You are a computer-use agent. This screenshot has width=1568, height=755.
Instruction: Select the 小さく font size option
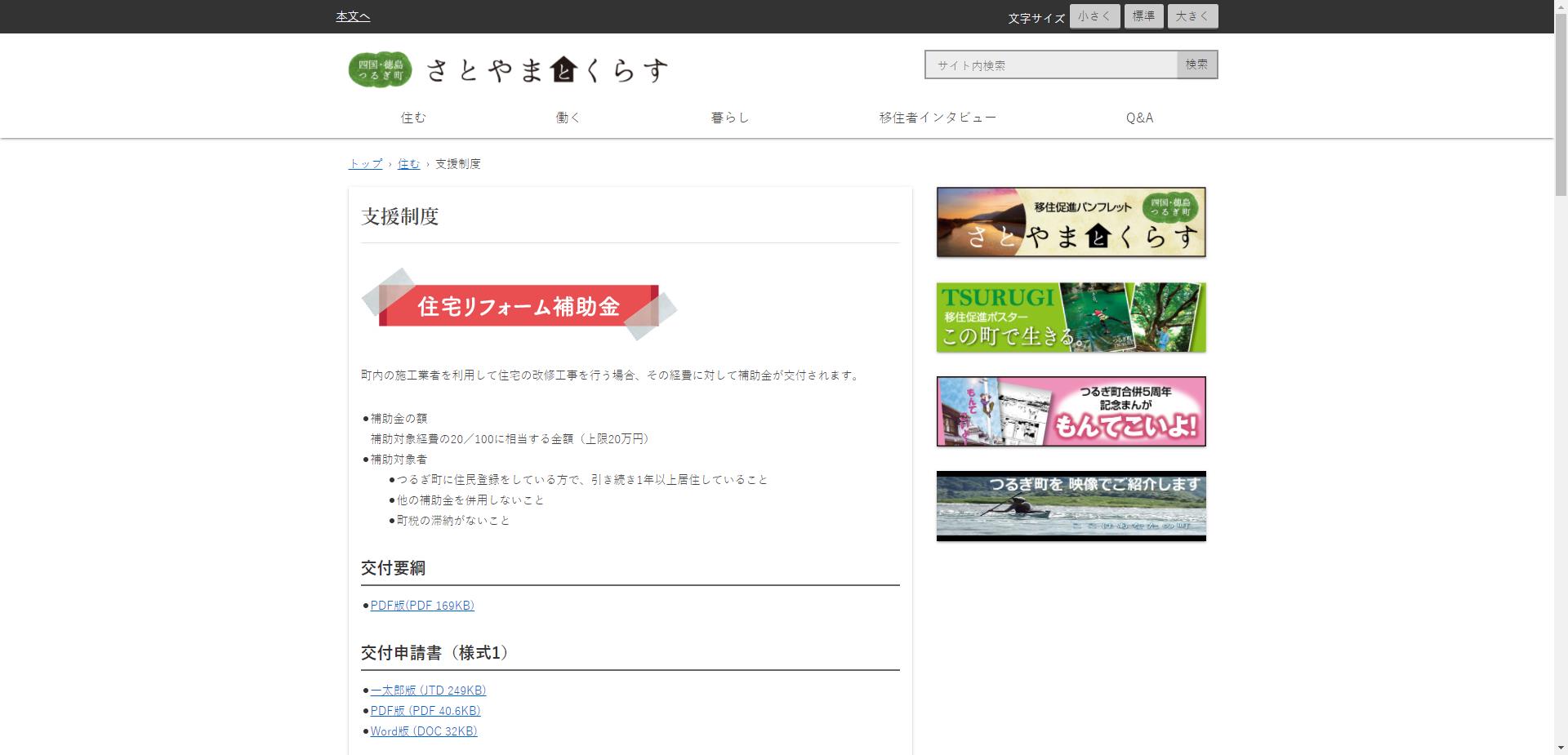[x=1094, y=16]
